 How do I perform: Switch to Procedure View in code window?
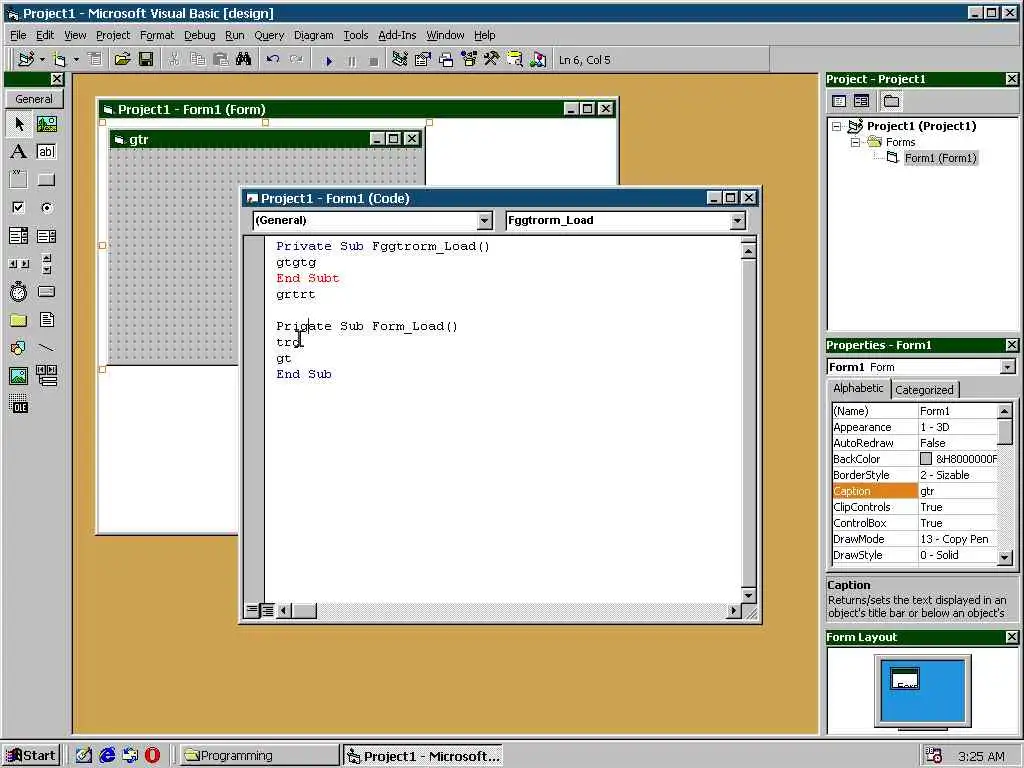coord(251,611)
